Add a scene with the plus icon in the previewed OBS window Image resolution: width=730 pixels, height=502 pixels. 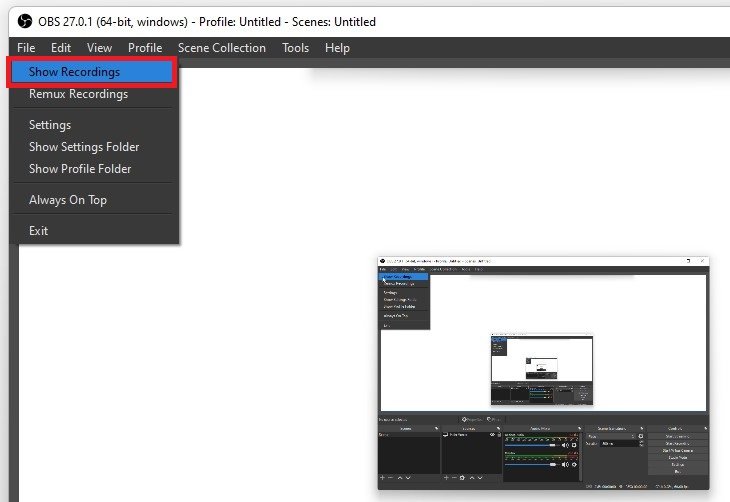[382, 478]
